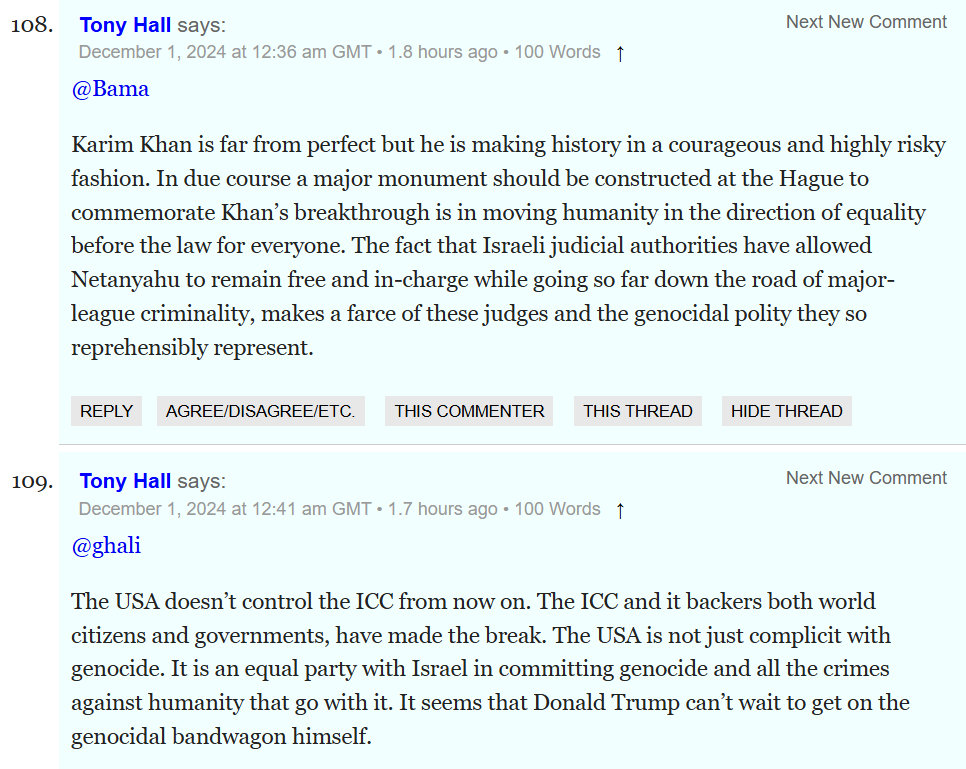Viewport: 966px width, 769px height.
Task: Open Tony Hall's name in comment 108
Action: 125,25
